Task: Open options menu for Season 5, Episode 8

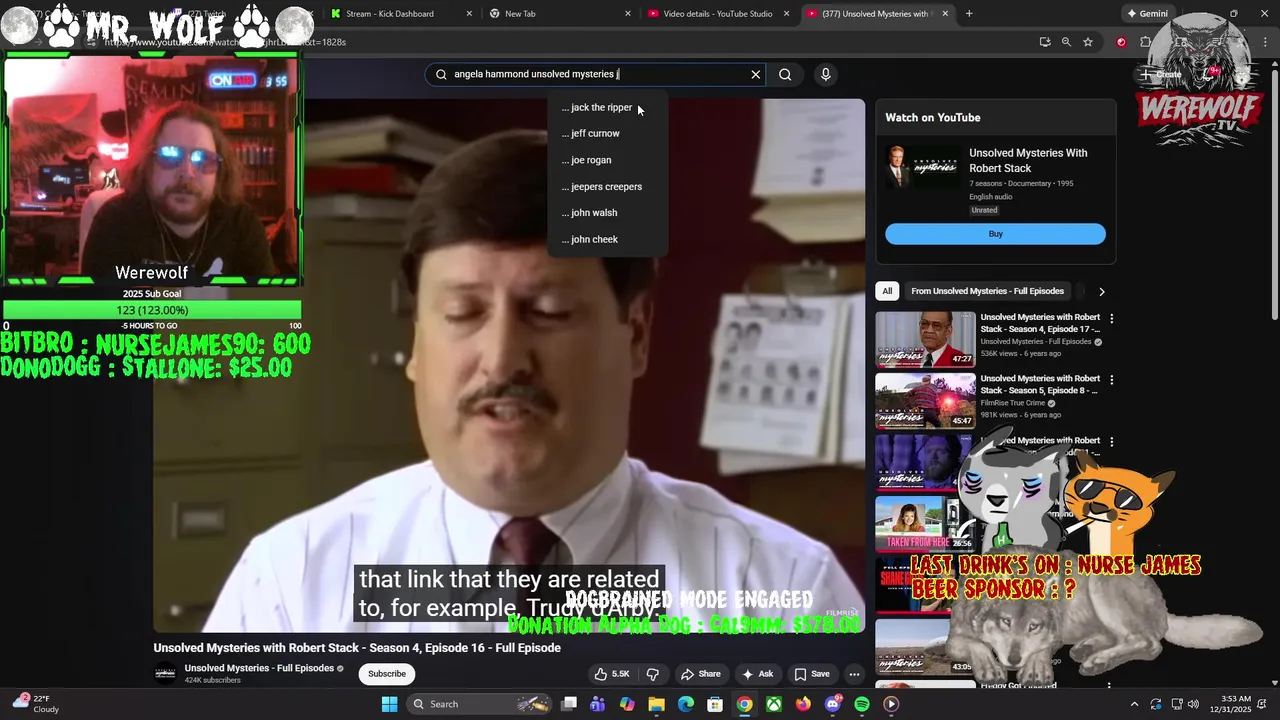Action: coord(1111,380)
